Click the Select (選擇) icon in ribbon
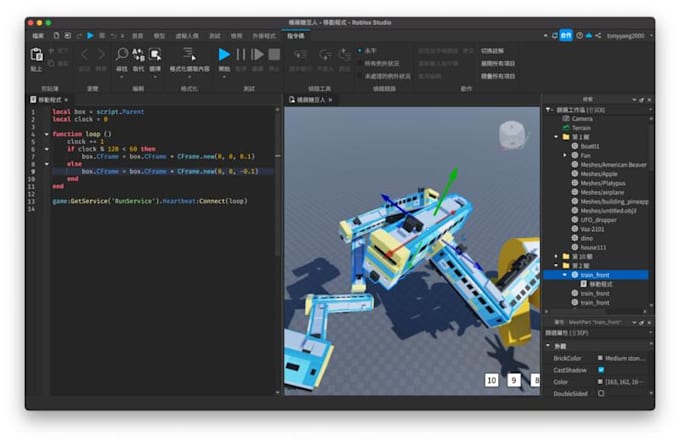This screenshot has width=680, height=443. [x=155, y=54]
